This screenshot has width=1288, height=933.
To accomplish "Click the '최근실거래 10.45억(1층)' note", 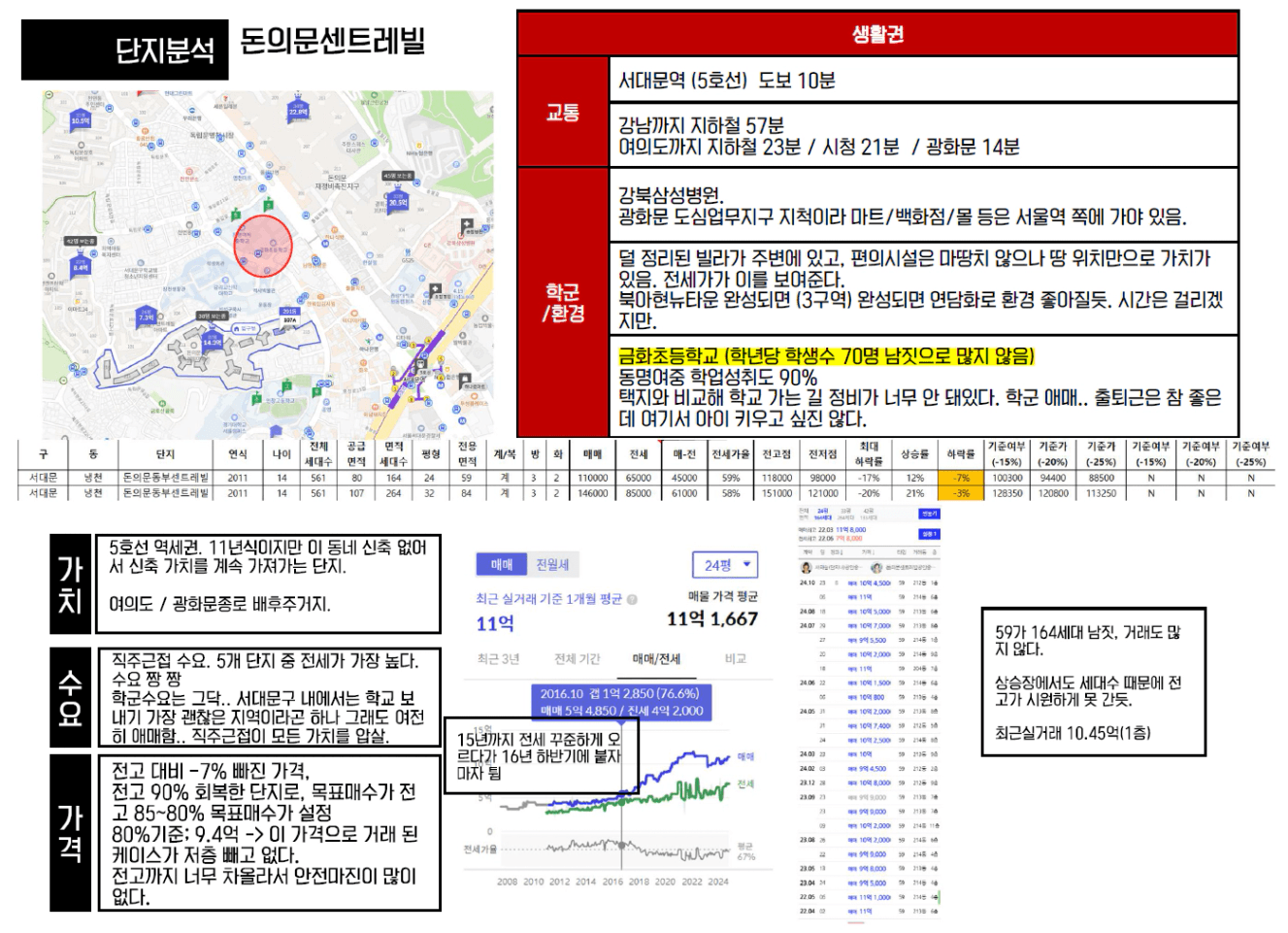I will click(1072, 733).
